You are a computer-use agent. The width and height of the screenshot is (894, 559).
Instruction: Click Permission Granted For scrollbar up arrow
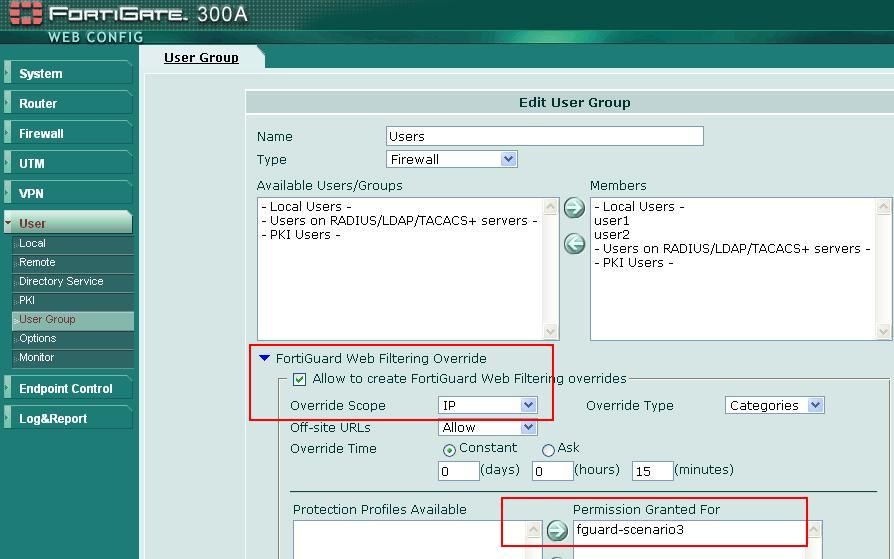(x=814, y=529)
